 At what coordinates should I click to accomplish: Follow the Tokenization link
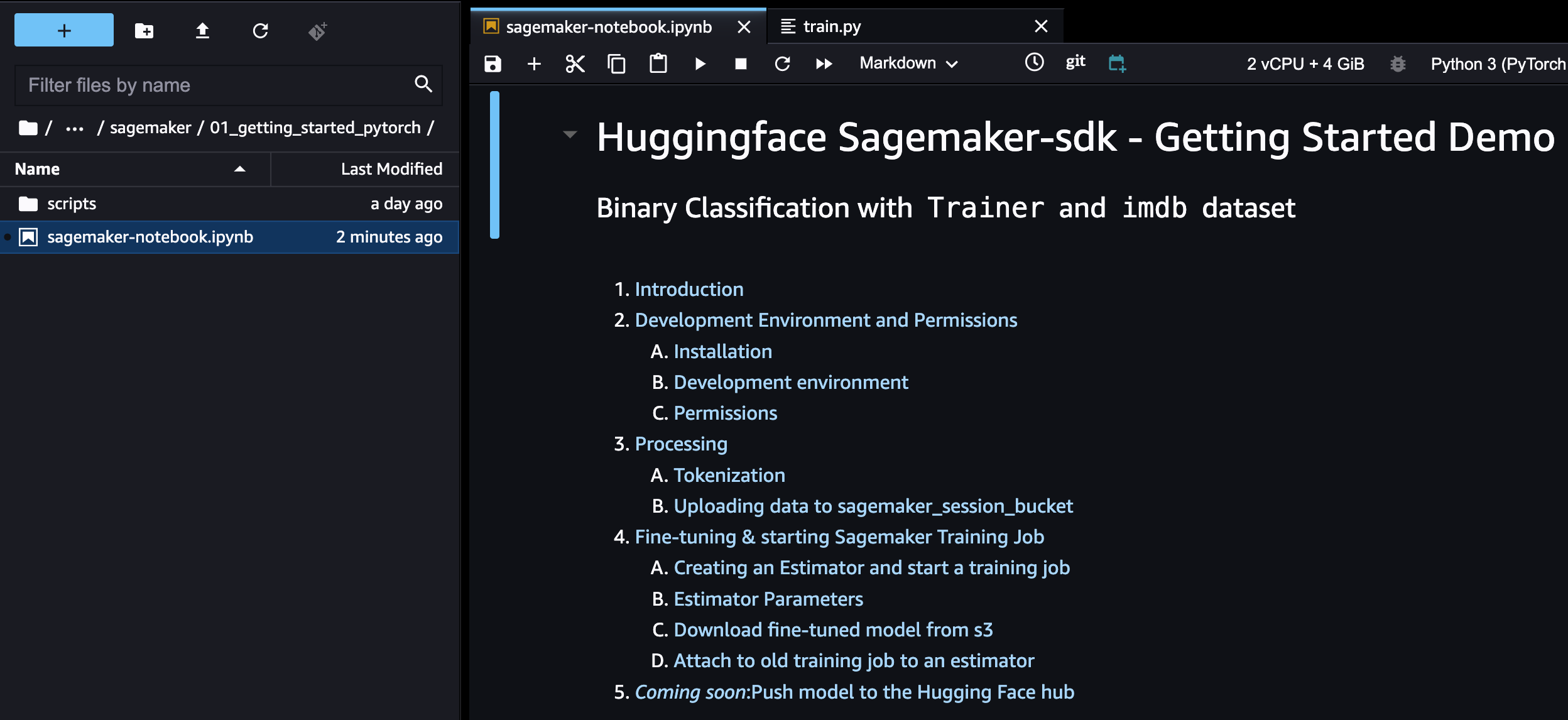pyautogui.click(x=729, y=475)
